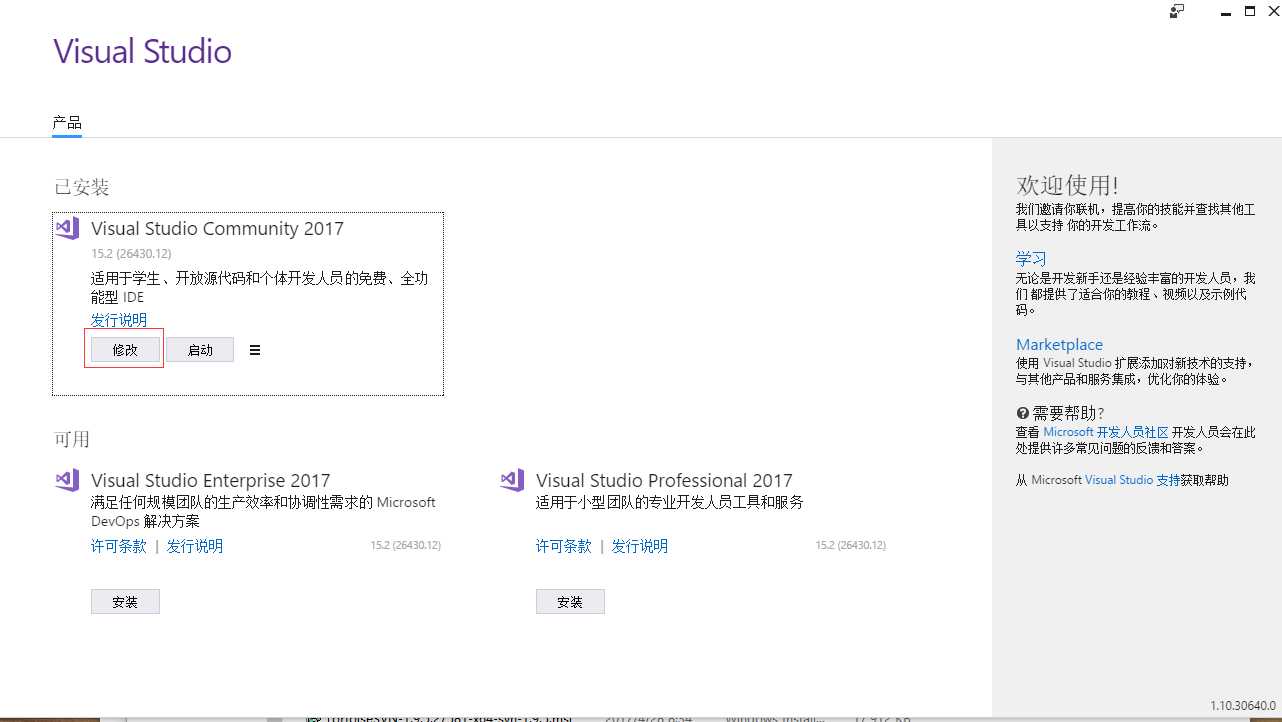Open the Microsoft 开发人员社区 link

tap(1106, 432)
